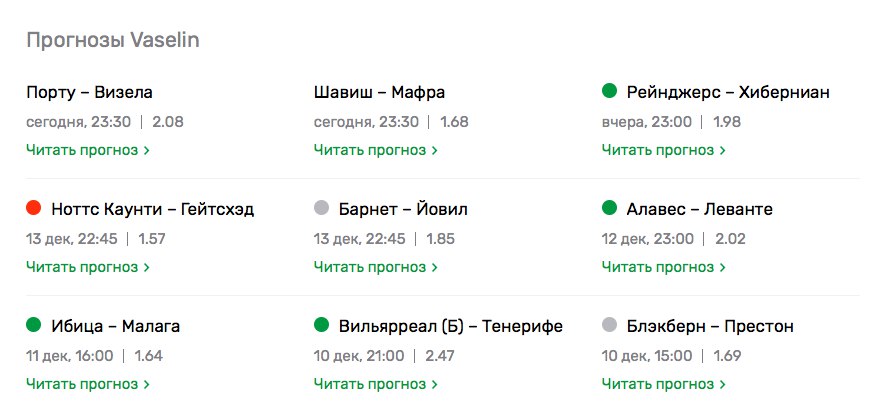Click green status dot beside Вильярреал (Б) – Тенерифе
The image size is (887, 411).
pos(322,326)
